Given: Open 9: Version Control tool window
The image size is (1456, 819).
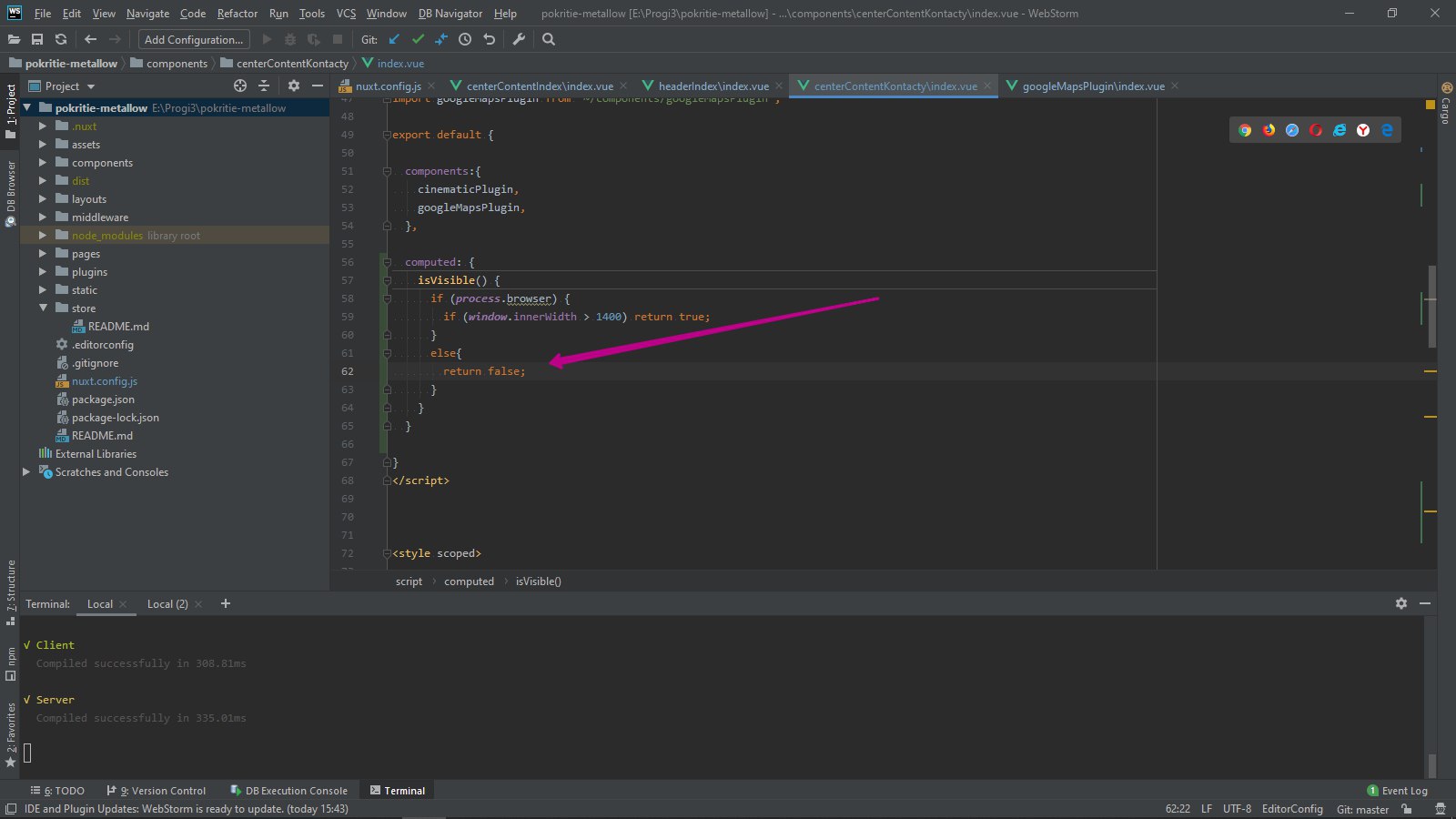Looking at the screenshot, I should pos(157,791).
